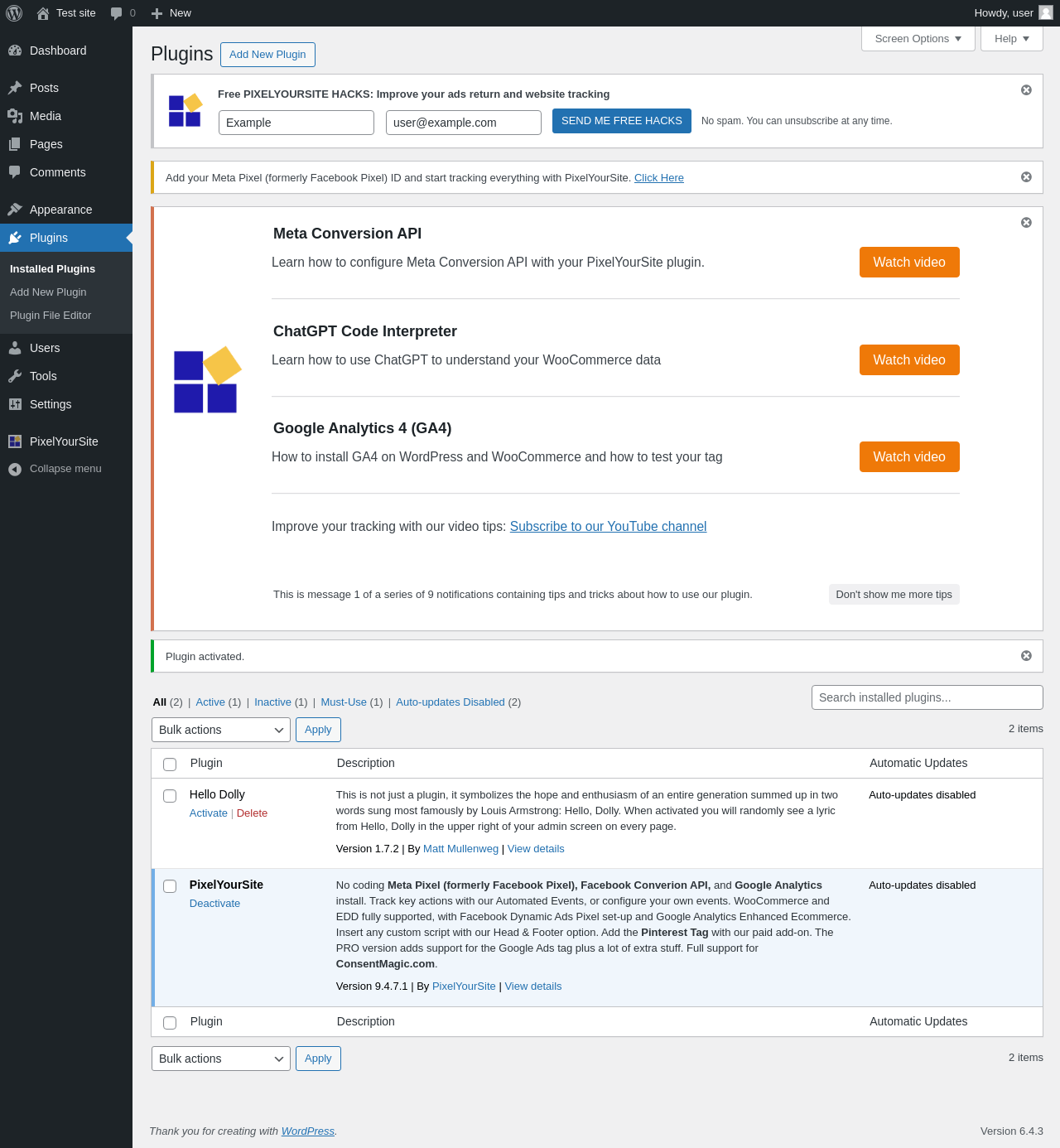Expand Screen Options panel
1060x1148 pixels.
(918, 38)
